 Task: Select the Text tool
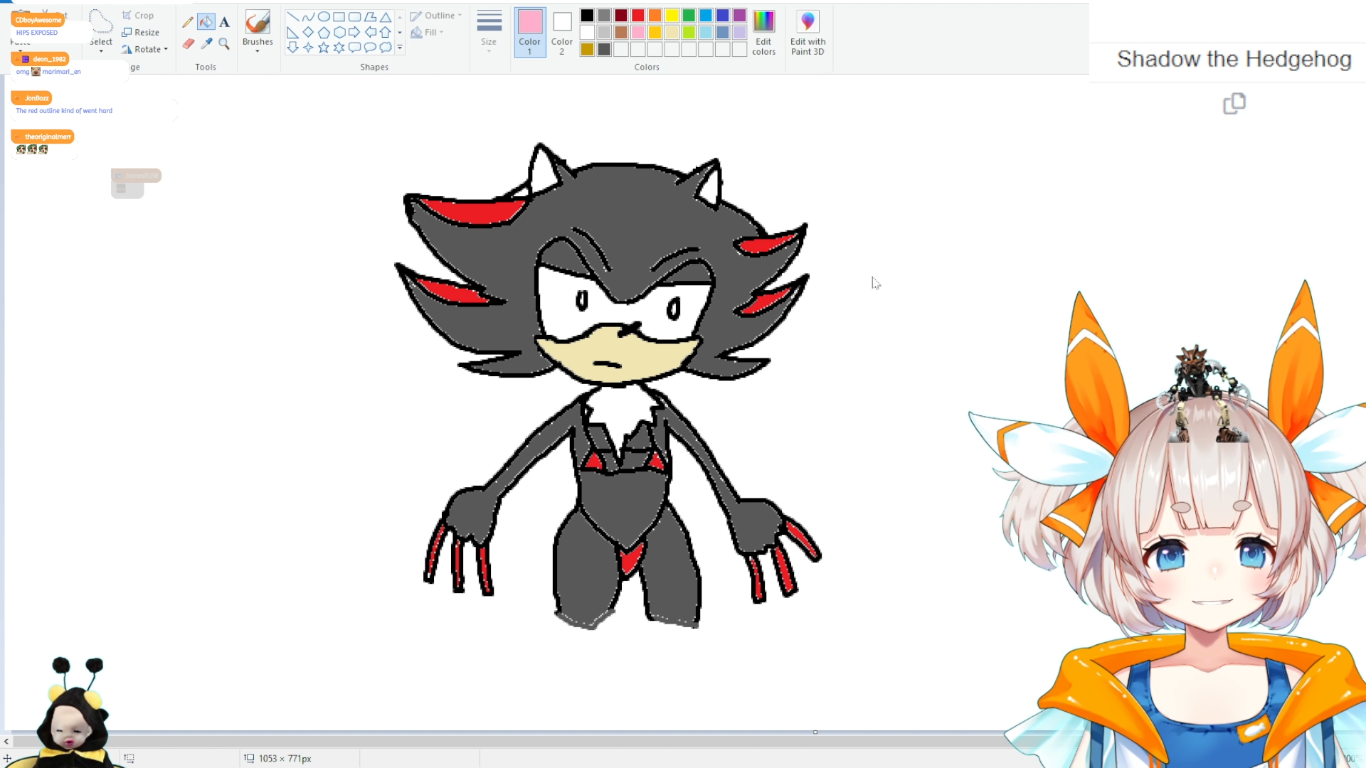[x=224, y=22]
